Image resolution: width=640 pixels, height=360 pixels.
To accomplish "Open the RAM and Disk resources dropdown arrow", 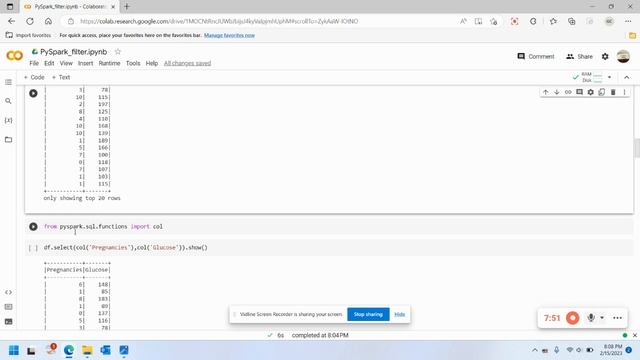I will tap(609, 77).
